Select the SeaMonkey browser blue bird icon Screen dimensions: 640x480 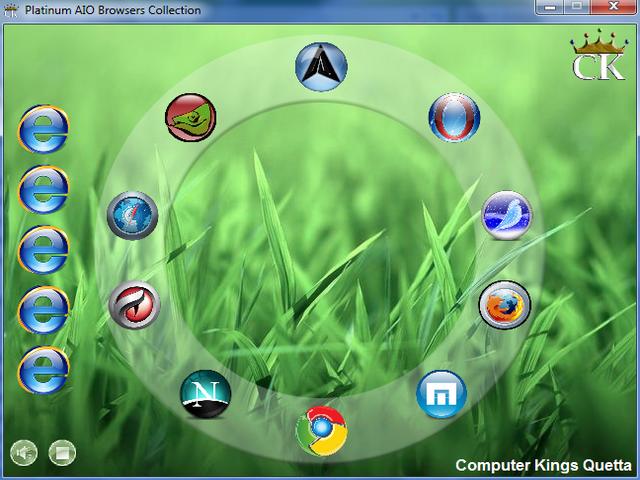point(507,215)
